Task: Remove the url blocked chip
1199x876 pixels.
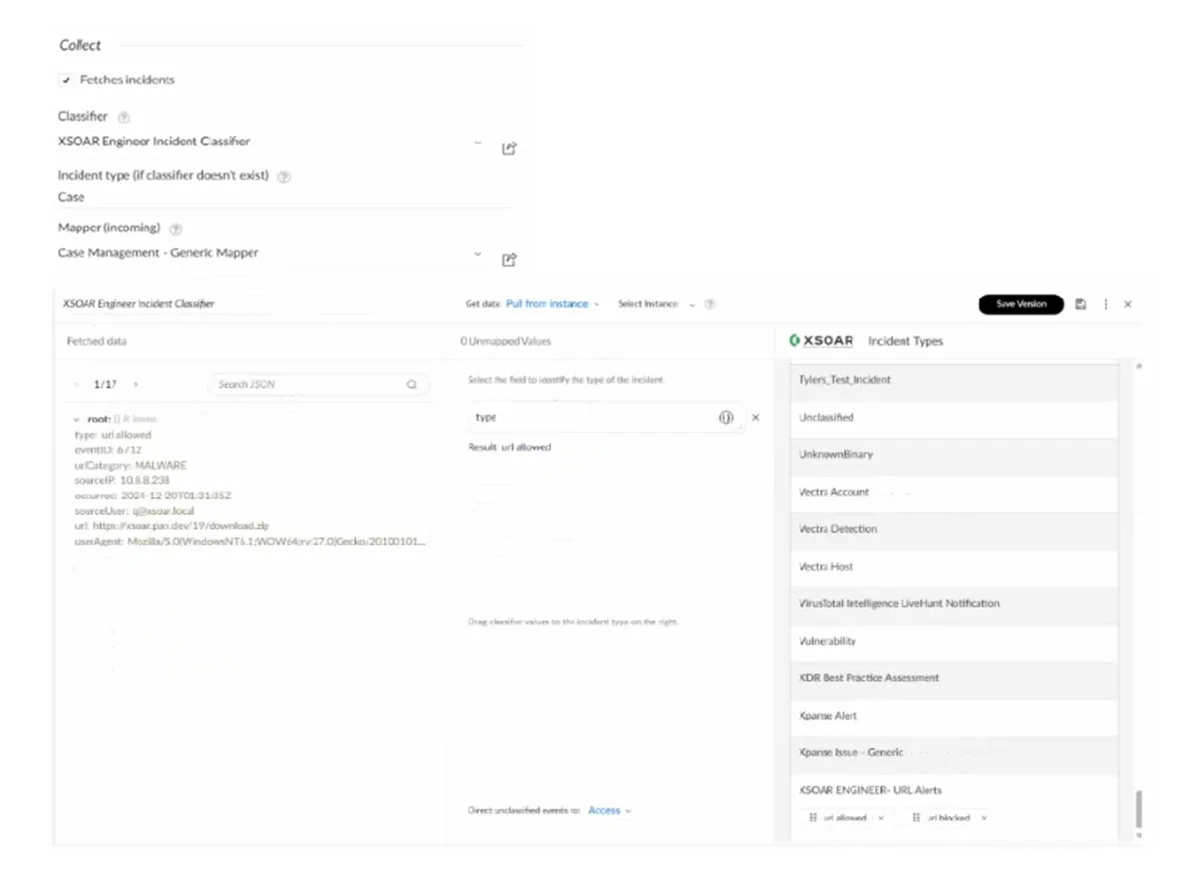Action: pos(984,818)
